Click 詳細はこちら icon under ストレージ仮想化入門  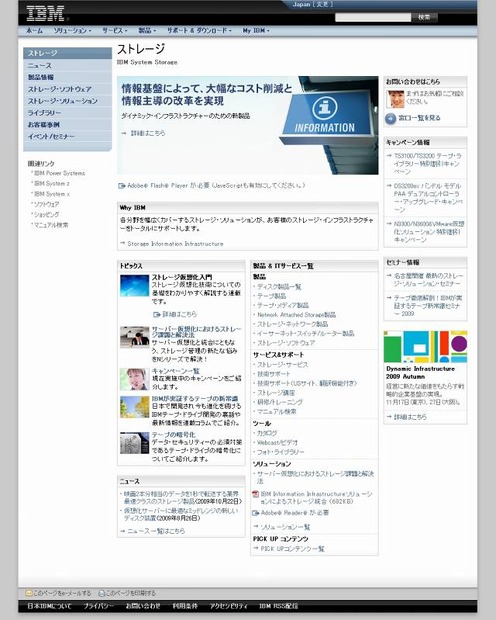click(157, 314)
